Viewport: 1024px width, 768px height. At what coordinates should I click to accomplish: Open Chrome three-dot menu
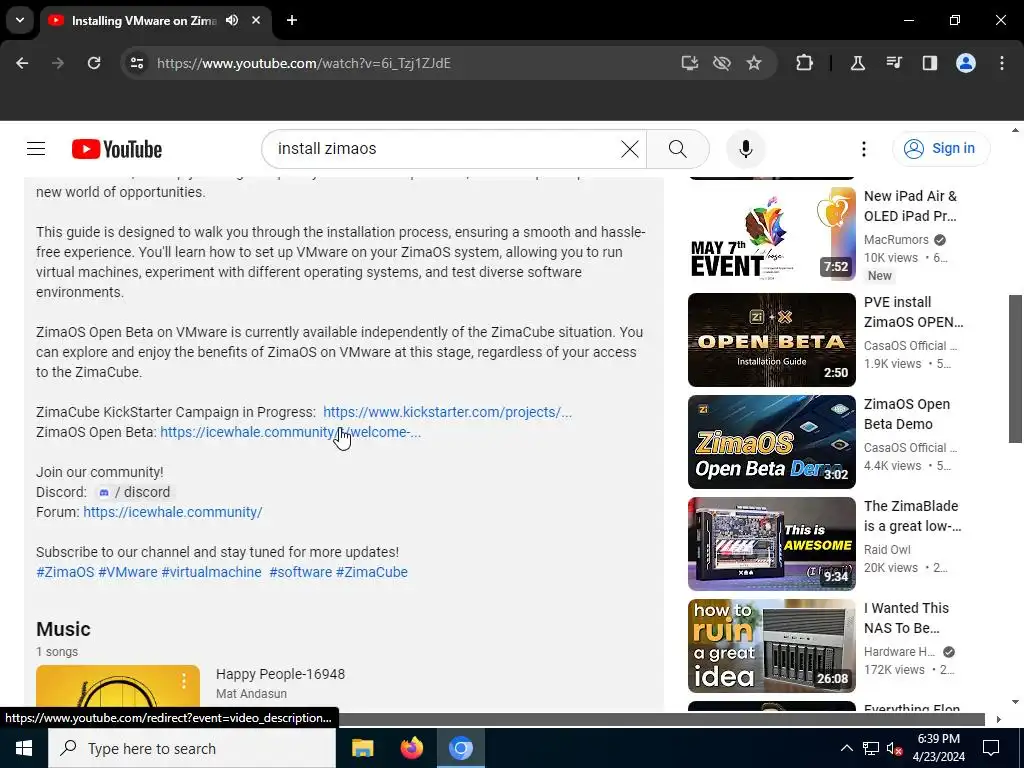[x=1002, y=63]
